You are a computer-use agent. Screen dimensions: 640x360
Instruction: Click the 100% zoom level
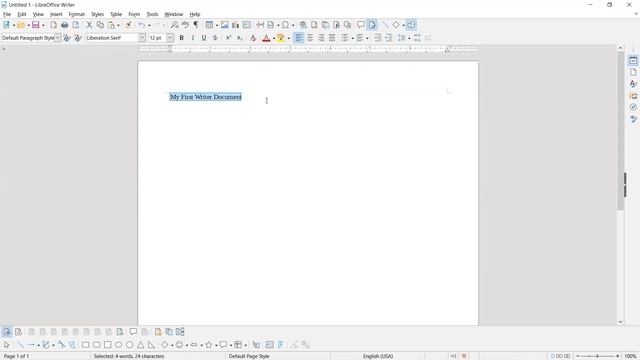(631, 356)
